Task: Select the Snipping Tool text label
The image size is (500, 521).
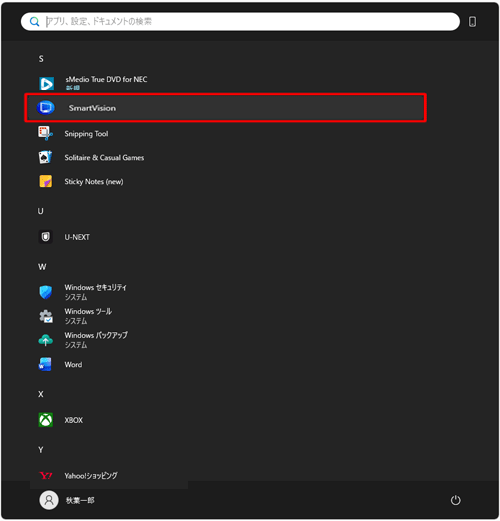Action: click(86, 134)
